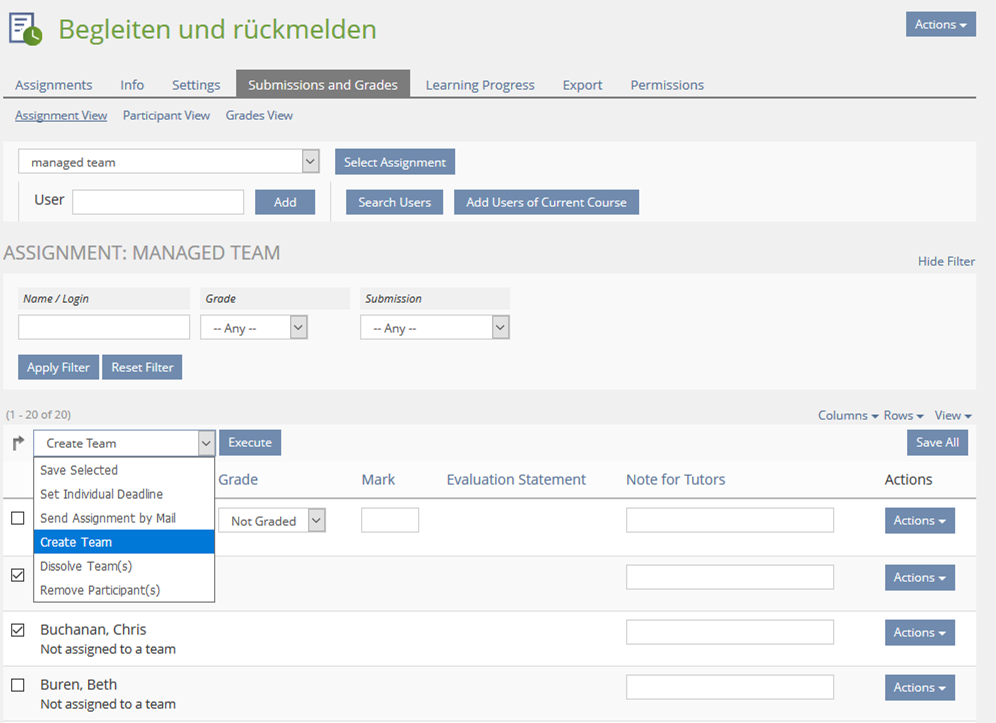Viewport: 996px width, 723px height.
Task: Open the Participant View subtab
Action: pos(166,116)
